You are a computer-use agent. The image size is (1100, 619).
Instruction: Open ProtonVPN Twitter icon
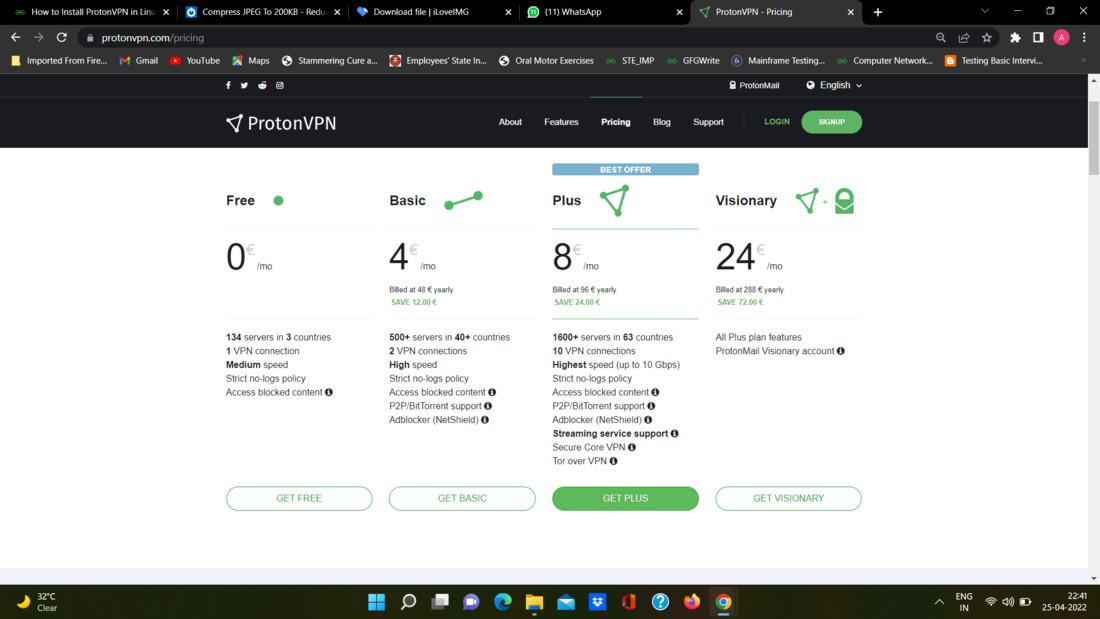tap(244, 85)
